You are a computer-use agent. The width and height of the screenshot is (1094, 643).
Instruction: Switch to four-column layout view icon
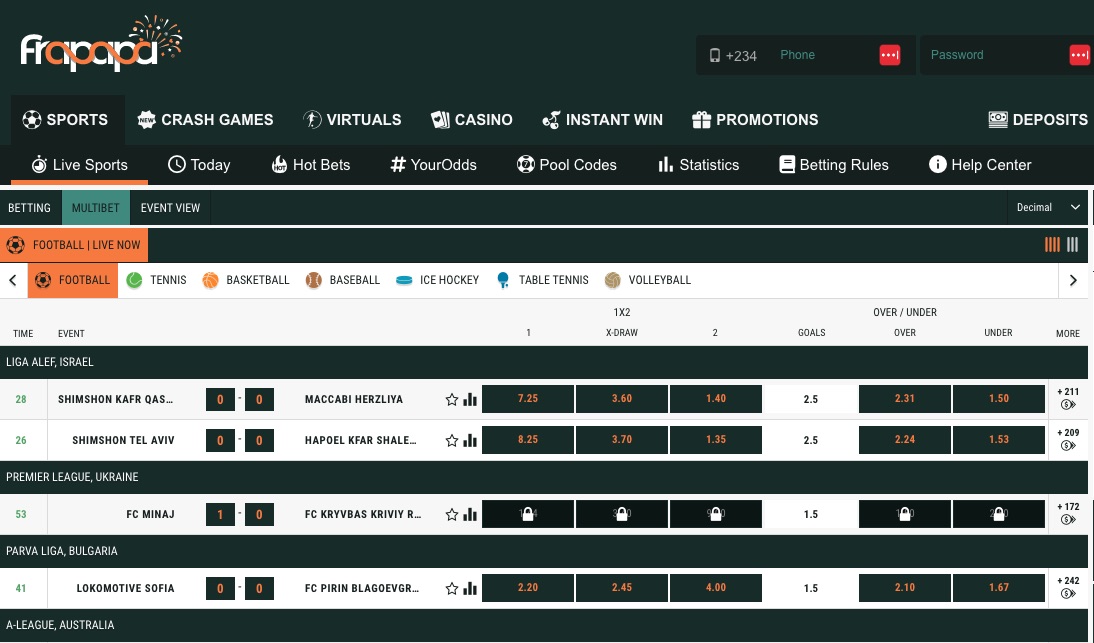coord(1052,245)
